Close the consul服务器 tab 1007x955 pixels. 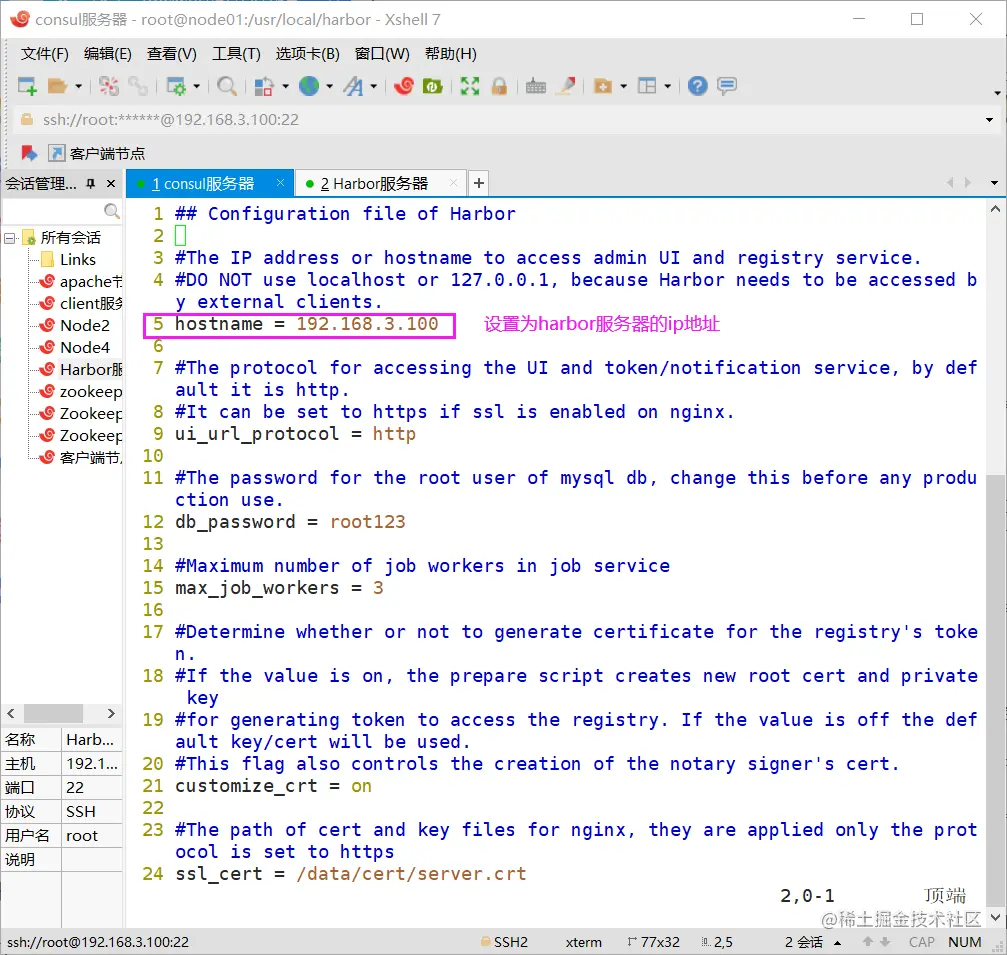pos(281,183)
